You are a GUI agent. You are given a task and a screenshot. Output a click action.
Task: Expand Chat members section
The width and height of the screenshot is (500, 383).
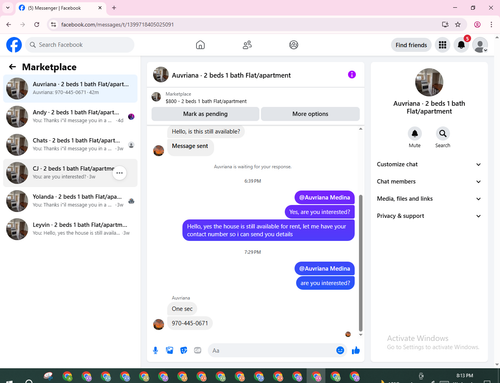(x=429, y=182)
